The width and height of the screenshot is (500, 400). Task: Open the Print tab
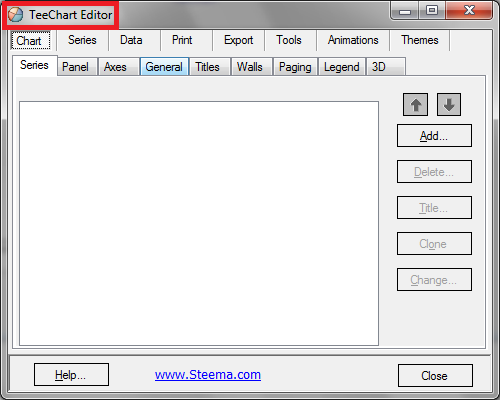[182, 40]
